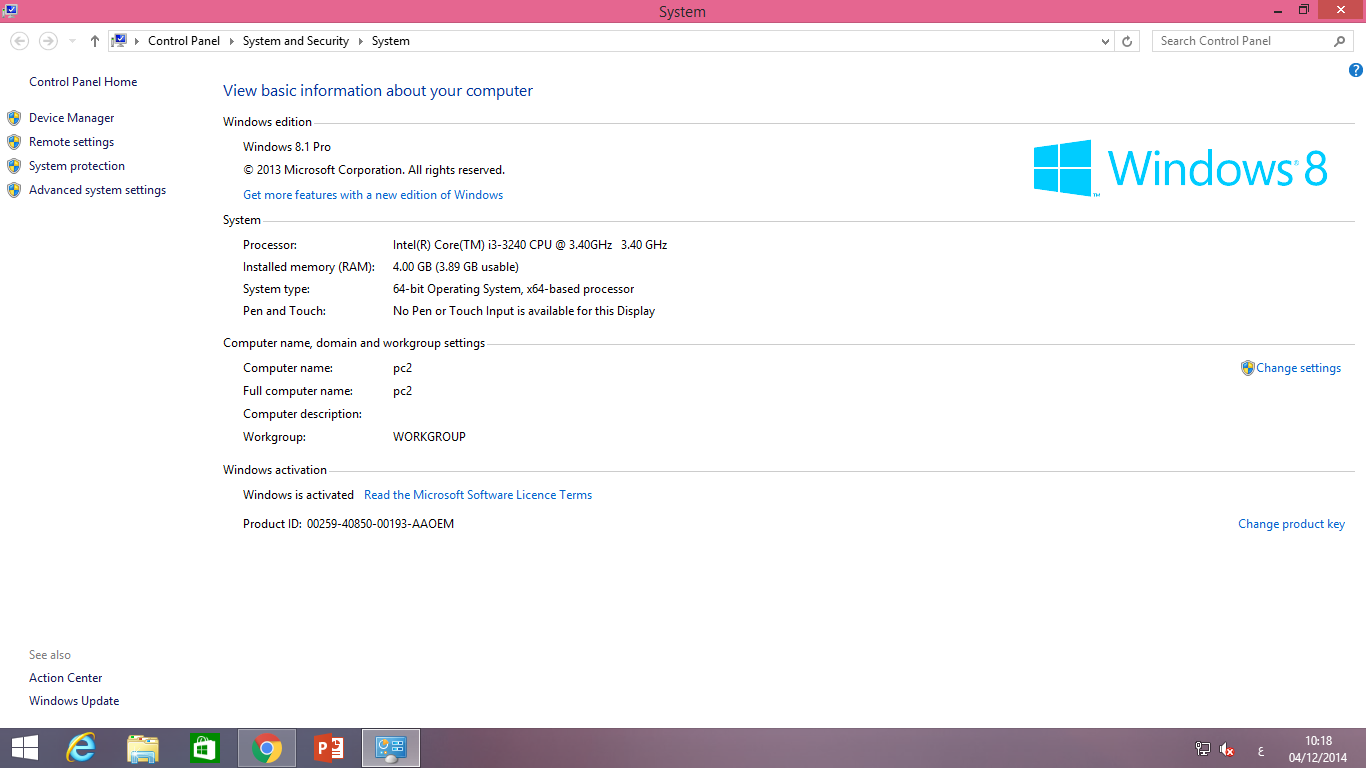The height and width of the screenshot is (768, 1366).
Task: Read the Microsoft Software Licence Terms
Action: click(478, 495)
